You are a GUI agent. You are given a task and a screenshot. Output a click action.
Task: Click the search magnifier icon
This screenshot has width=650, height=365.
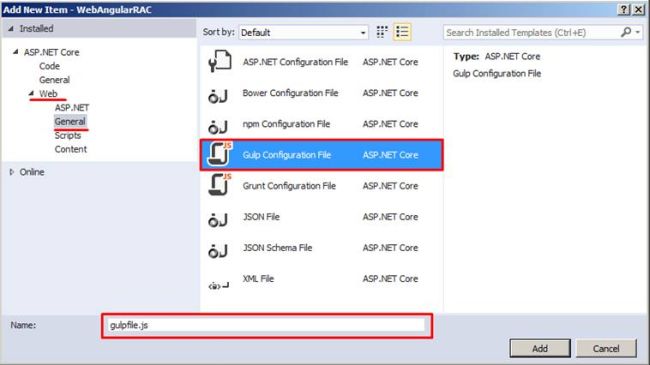pos(626,32)
